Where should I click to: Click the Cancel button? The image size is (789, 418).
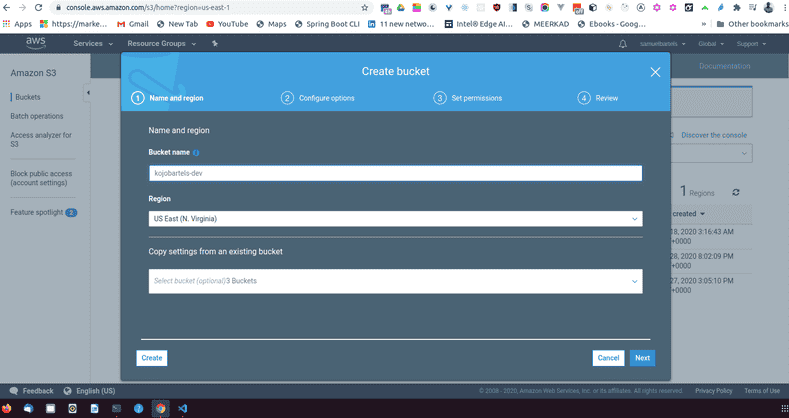click(608, 358)
